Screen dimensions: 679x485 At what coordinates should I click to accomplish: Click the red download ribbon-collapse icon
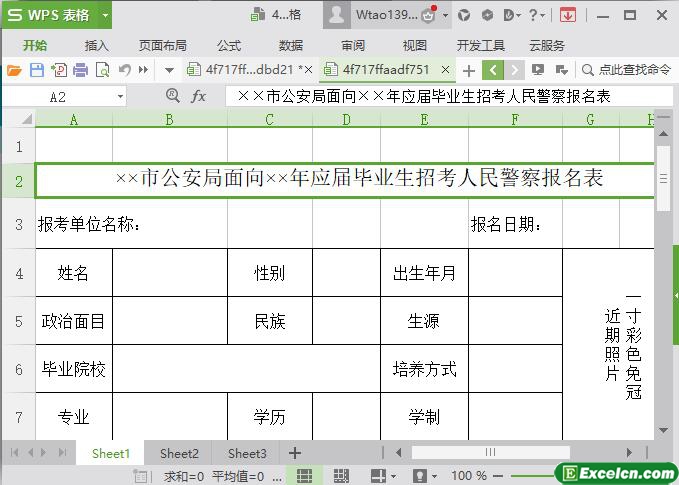(x=568, y=15)
